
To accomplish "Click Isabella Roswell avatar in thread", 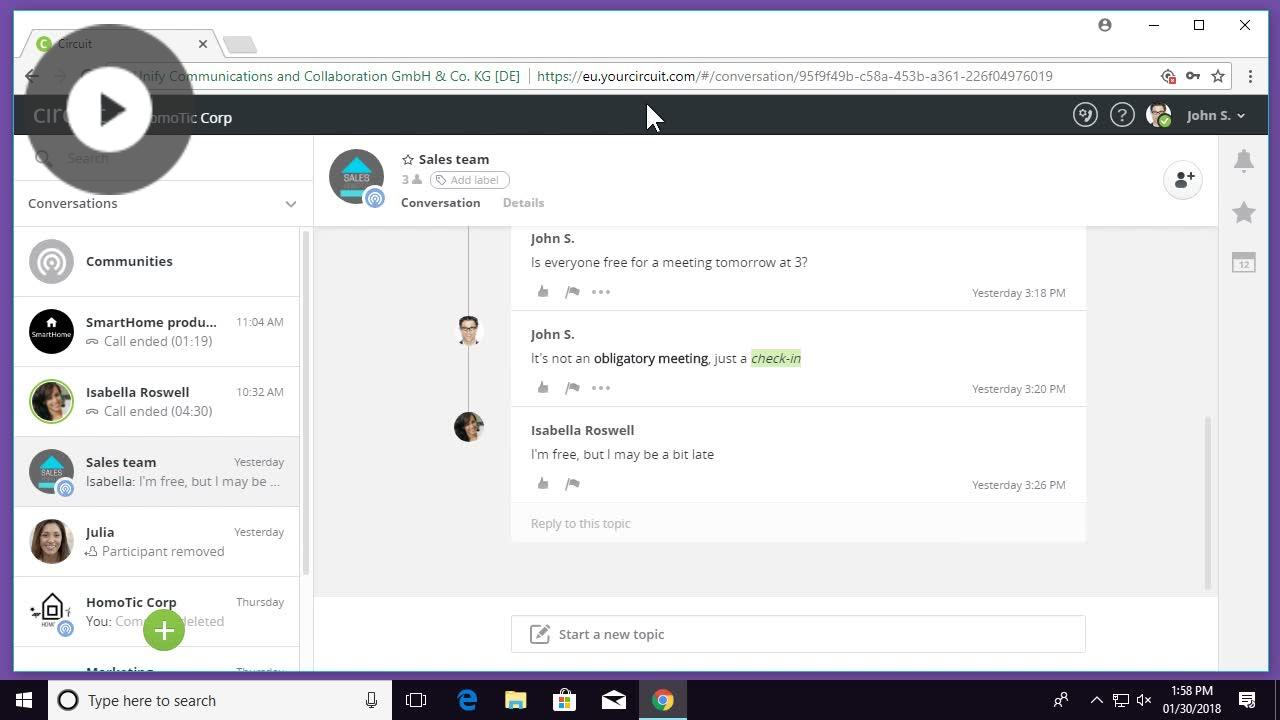I will (x=468, y=427).
